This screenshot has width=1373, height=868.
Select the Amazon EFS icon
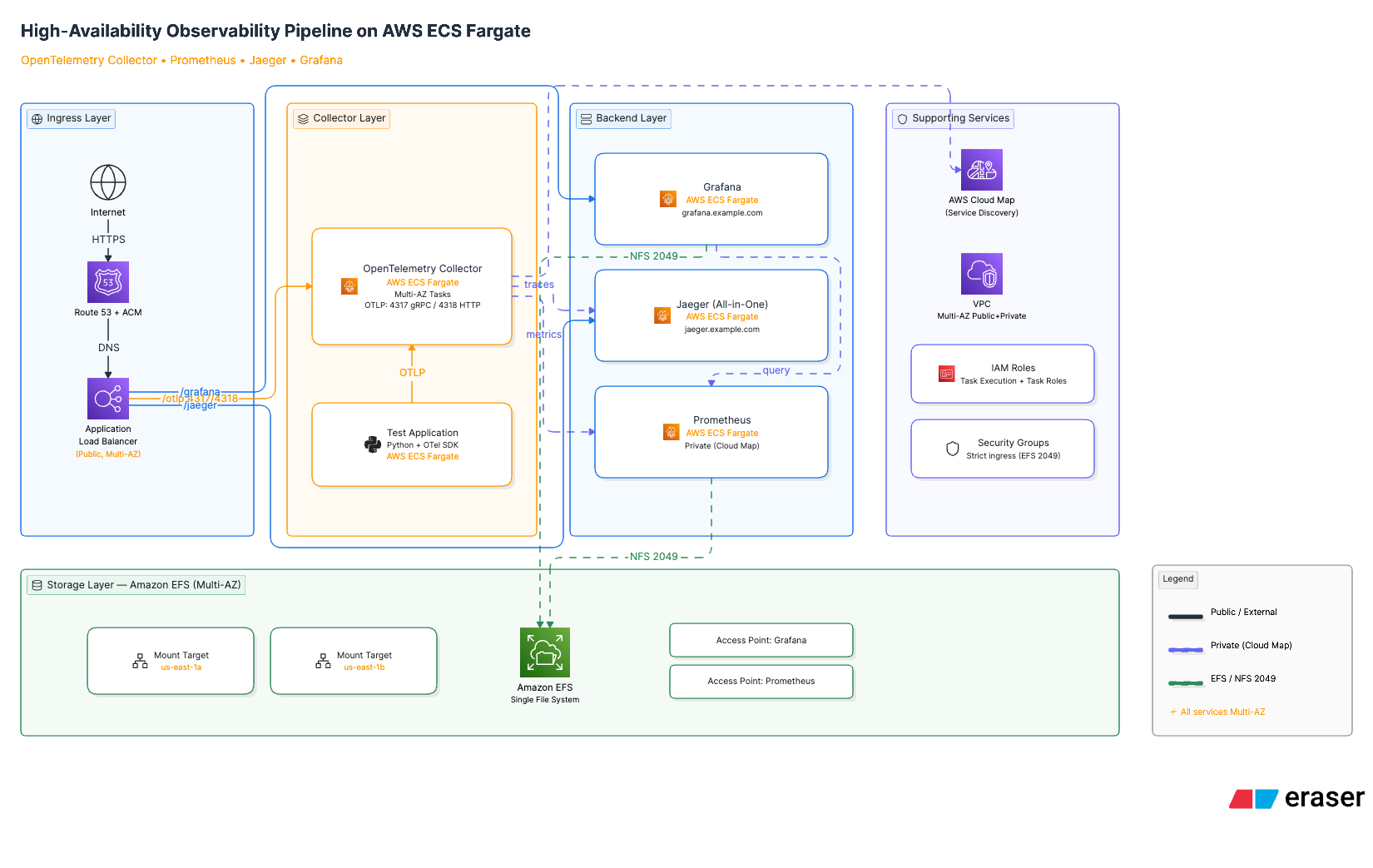tap(545, 652)
